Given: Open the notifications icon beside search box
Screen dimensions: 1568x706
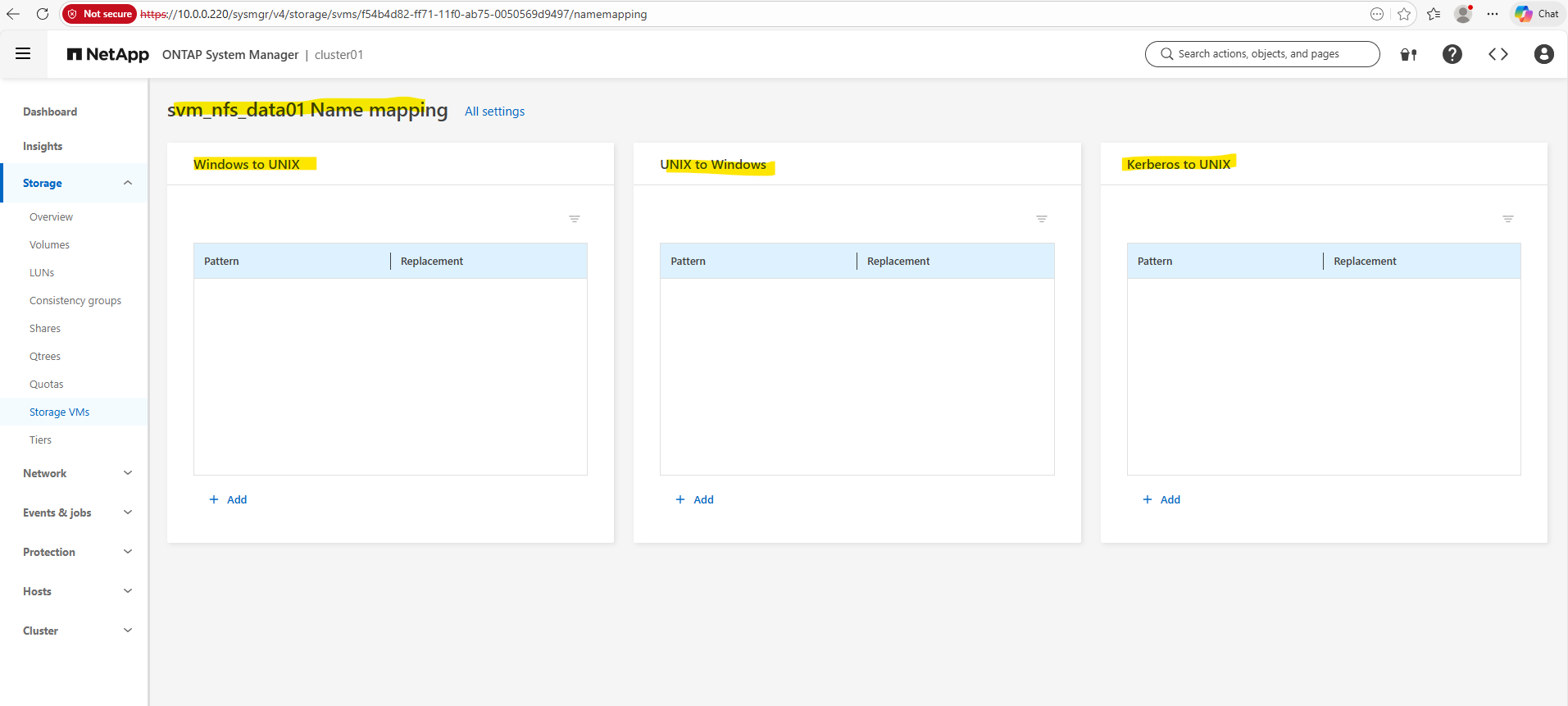Looking at the screenshot, I should 1408,54.
